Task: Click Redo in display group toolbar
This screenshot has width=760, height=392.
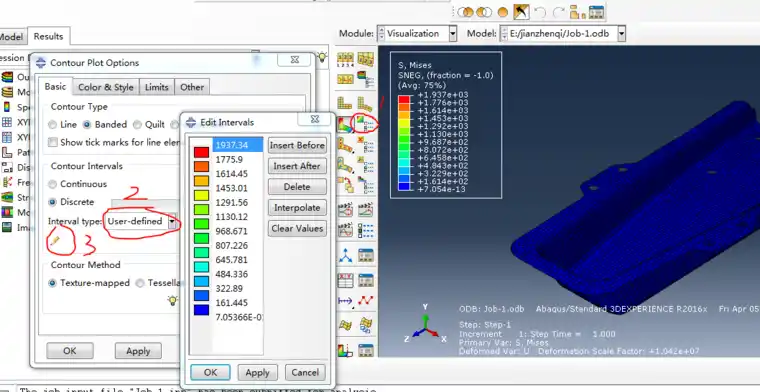Action: 559,12
